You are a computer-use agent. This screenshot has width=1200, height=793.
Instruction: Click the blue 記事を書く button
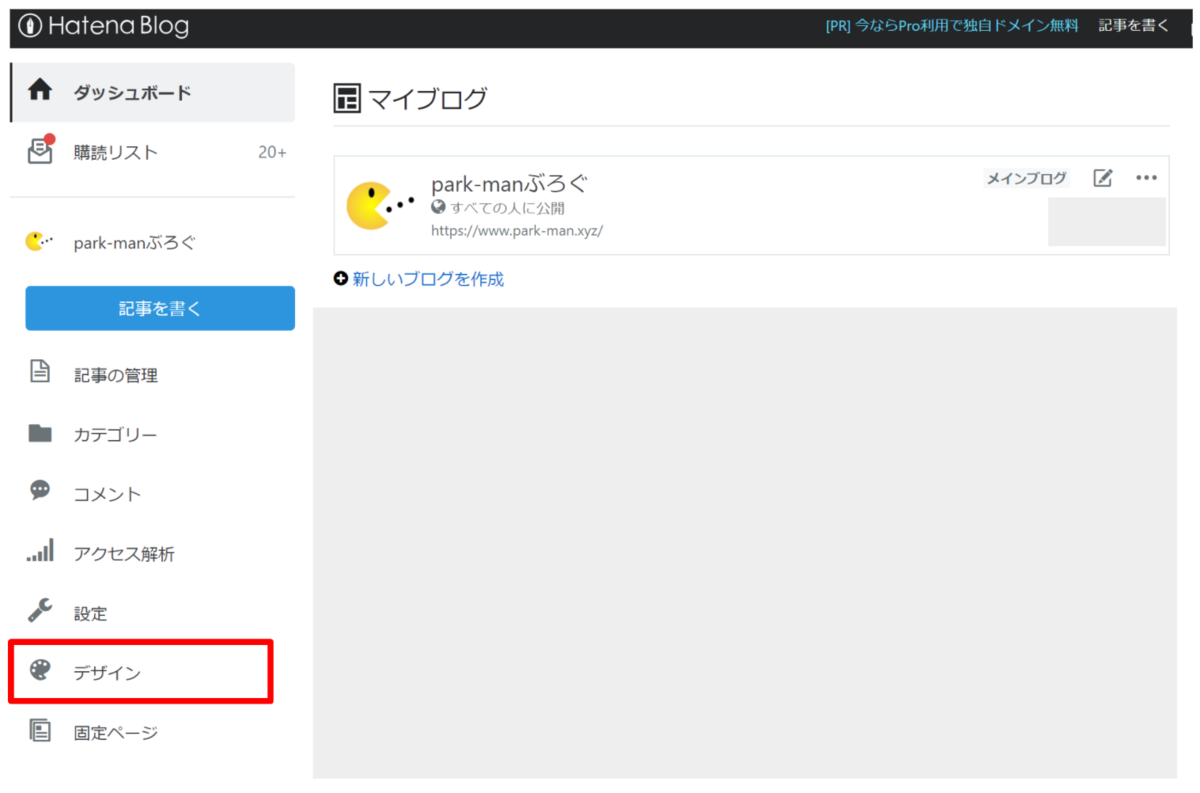(x=160, y=308)
